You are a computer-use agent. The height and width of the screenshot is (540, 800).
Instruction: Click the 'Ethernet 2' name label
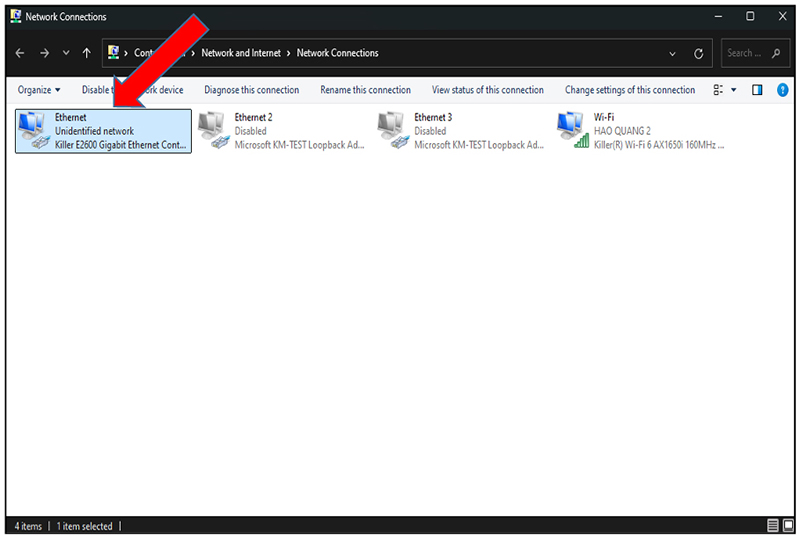[253, 117]
